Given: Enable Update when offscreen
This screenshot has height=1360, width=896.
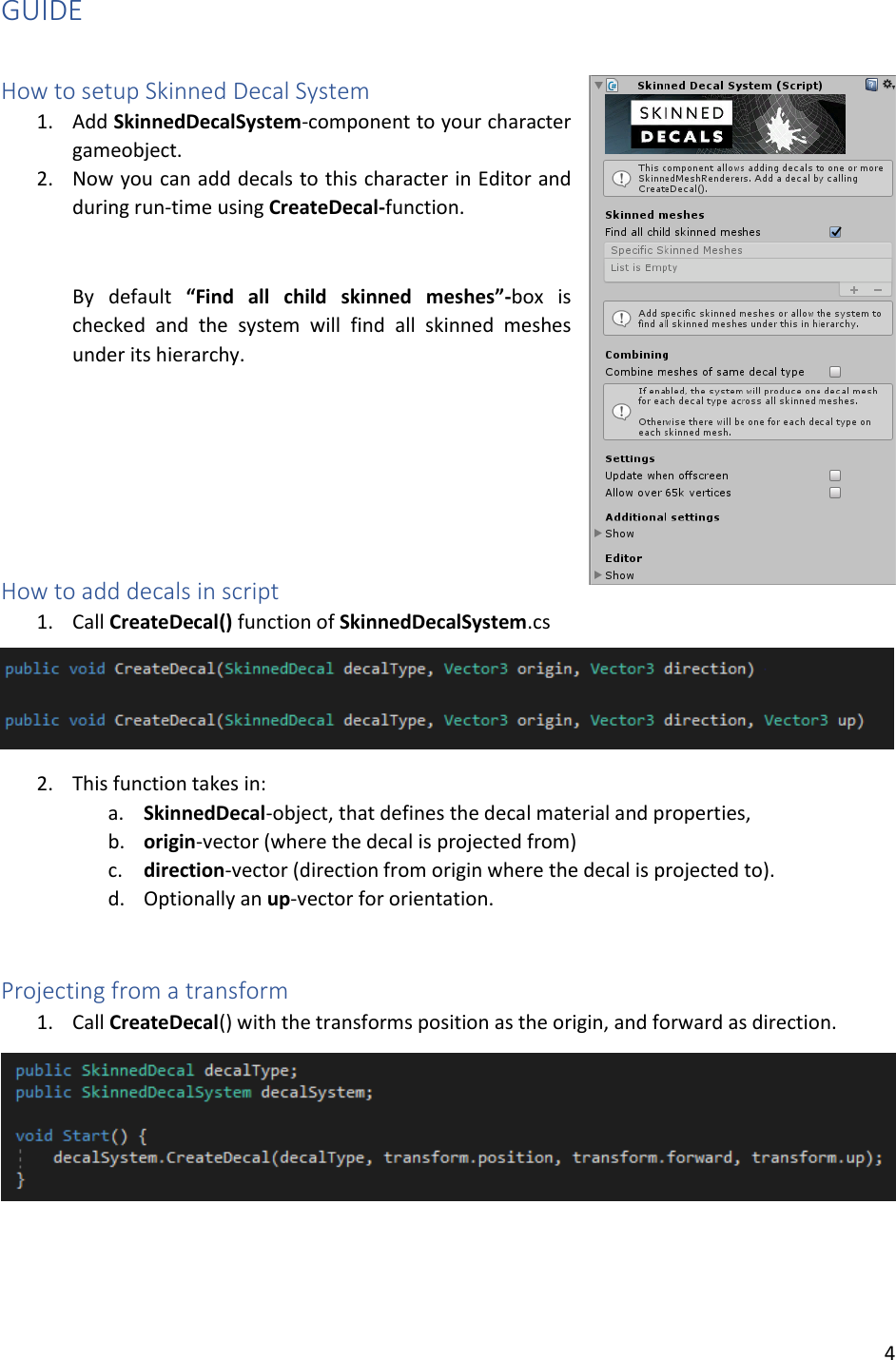Looking at the screenshot, I should 834,475.
